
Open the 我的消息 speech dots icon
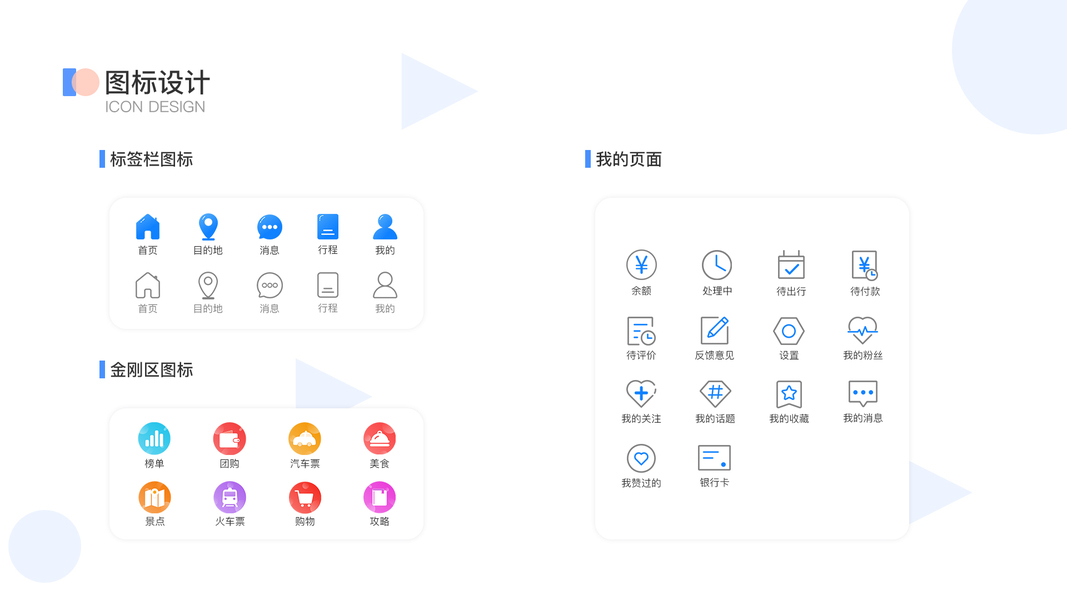(863, 393)
